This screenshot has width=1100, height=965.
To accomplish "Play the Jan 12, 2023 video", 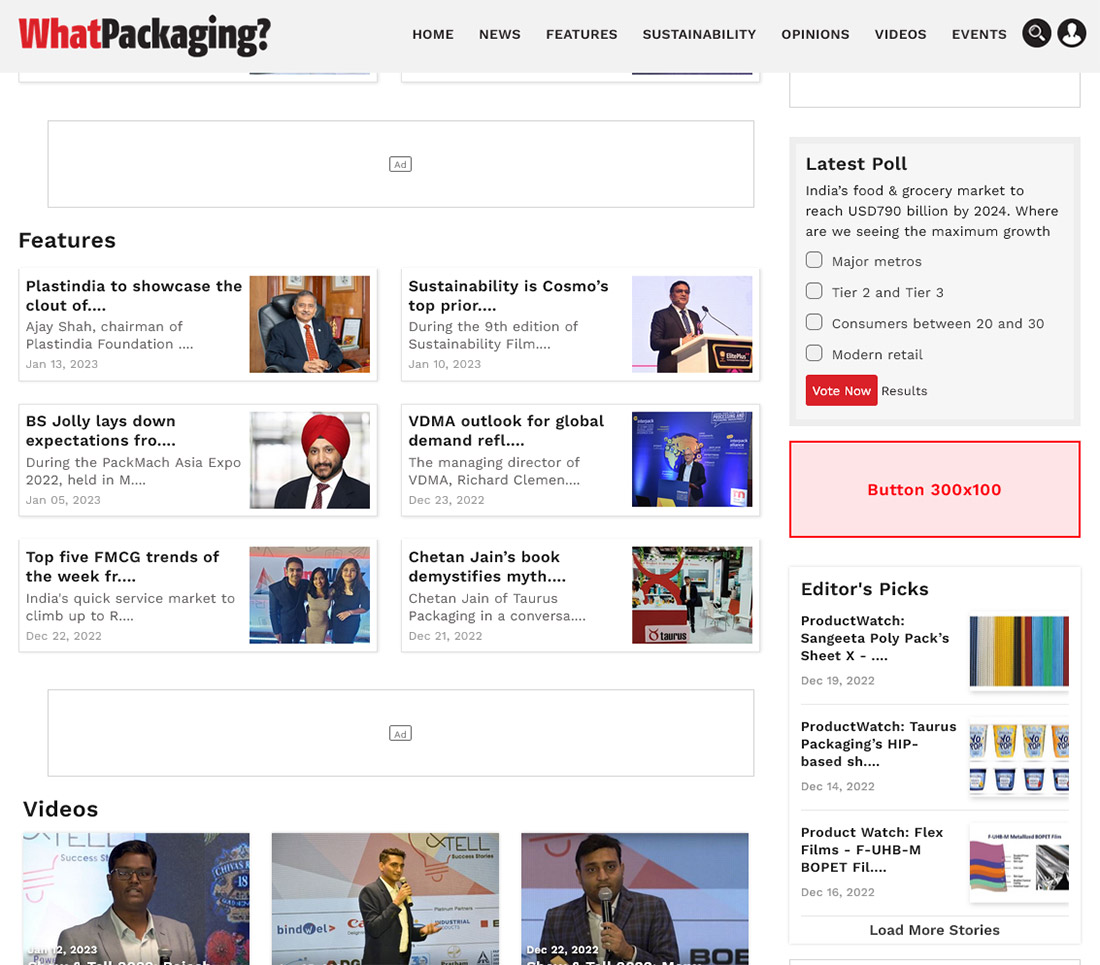I will [136, 899].
